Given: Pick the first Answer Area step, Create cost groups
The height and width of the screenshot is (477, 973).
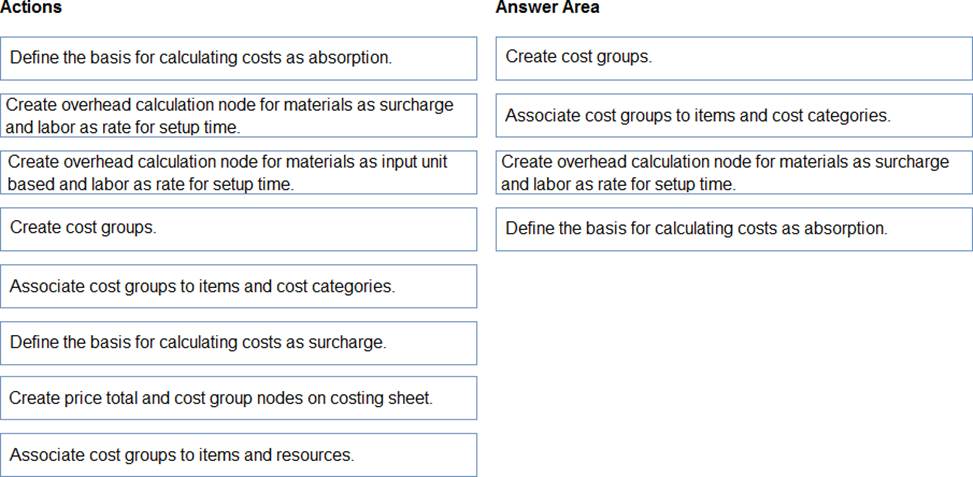Looking at the screenshot, I should (x=733, y=58).
